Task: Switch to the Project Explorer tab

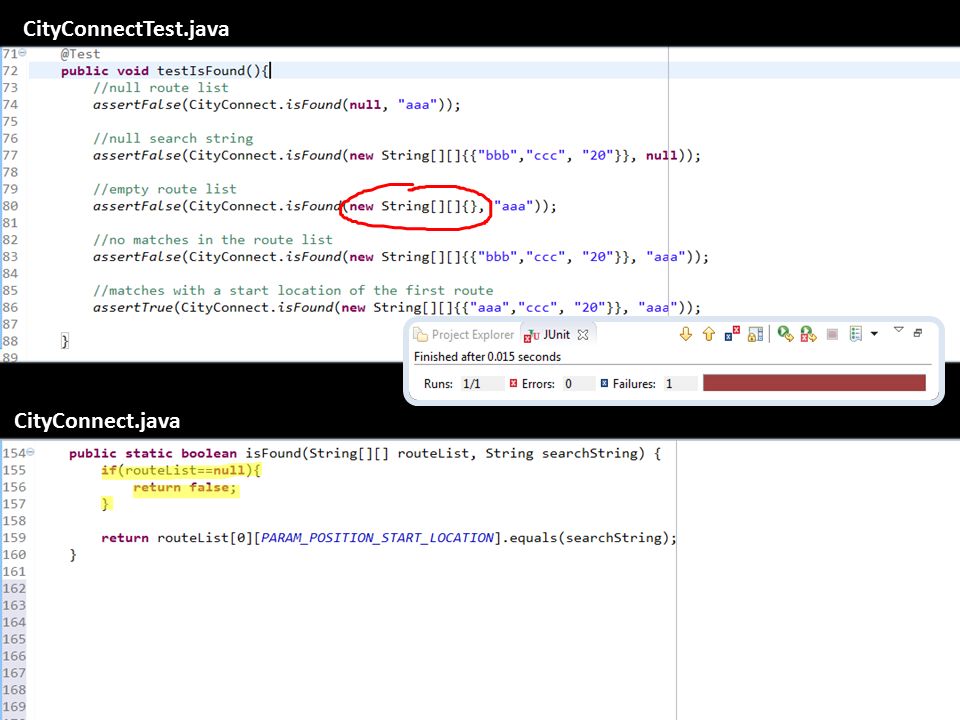Action: tap(464, 334)
